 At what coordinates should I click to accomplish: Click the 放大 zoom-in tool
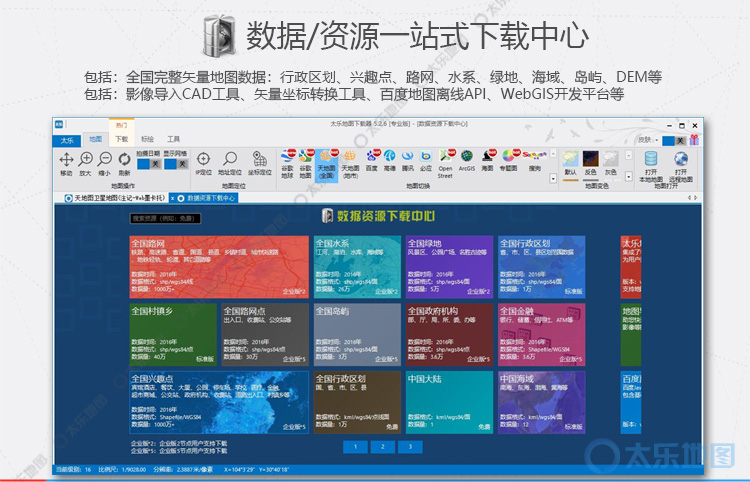coord(86,164)
